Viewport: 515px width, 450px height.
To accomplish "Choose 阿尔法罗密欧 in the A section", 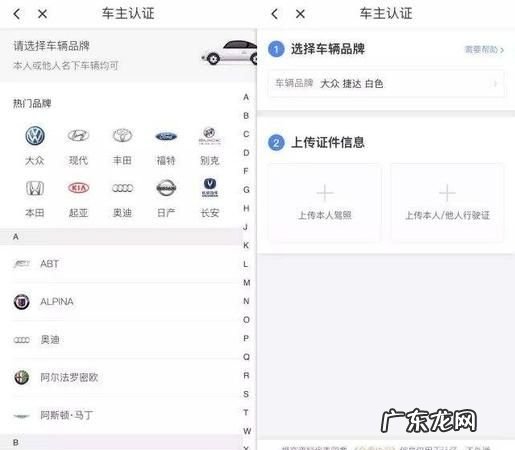I will tap(122, 378).
